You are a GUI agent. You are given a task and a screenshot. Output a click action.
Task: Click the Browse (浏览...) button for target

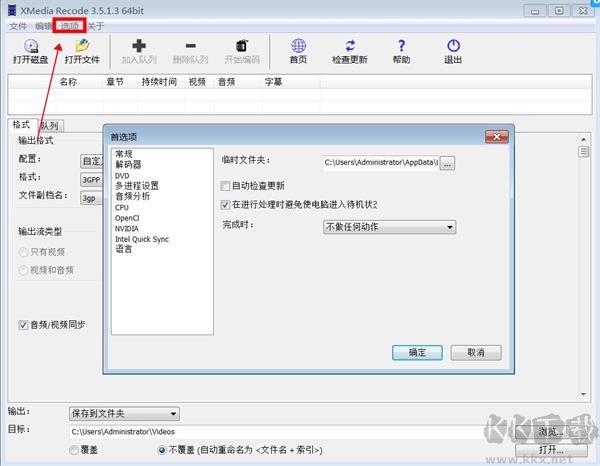tap(551, 432)
